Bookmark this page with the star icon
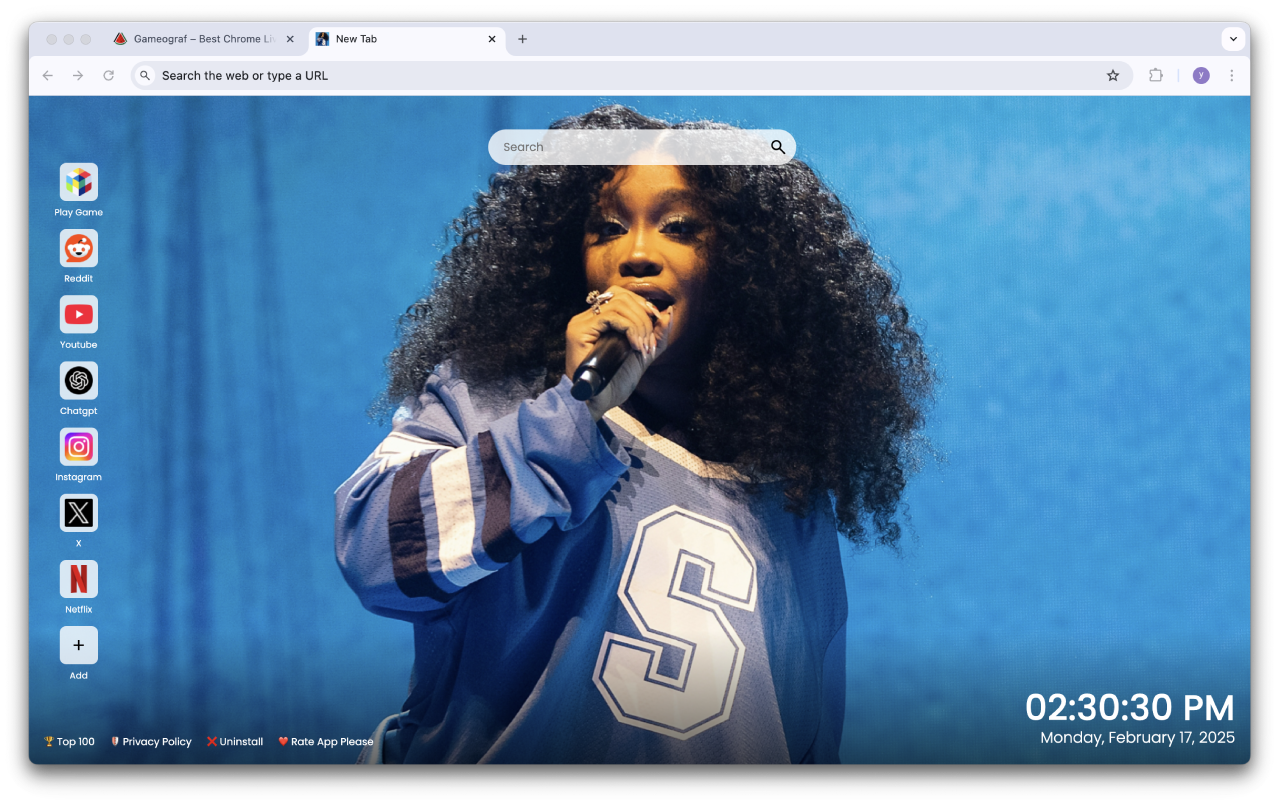The image size is (1280, 800). point(1113,75)
